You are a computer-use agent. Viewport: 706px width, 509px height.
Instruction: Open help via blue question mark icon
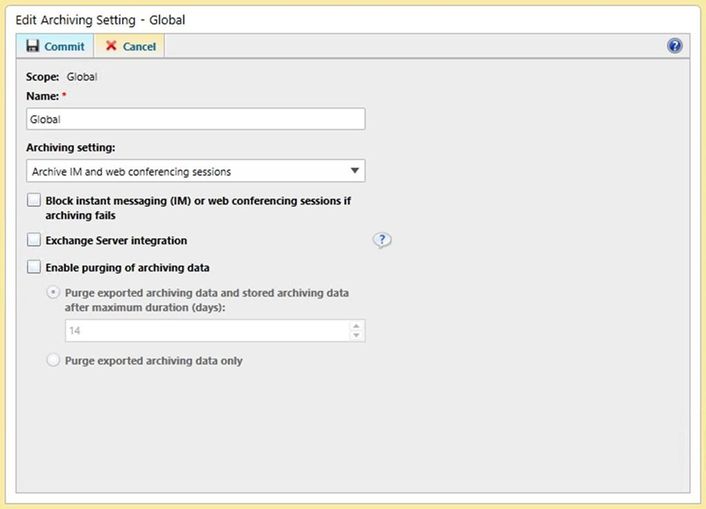pyautogui.click(x=675, y=46)
